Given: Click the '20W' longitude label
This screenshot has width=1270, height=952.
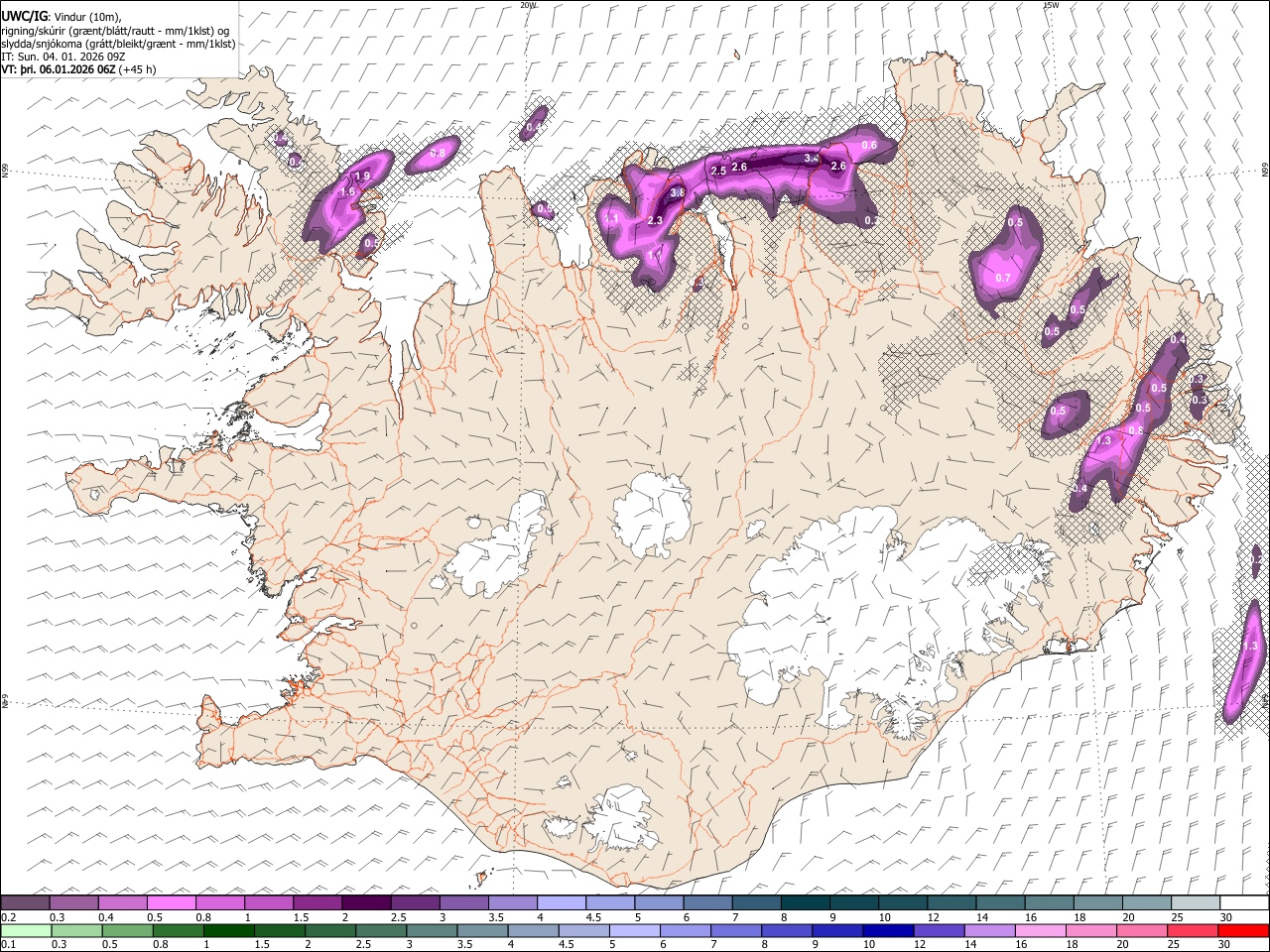Looking at the screenshot, I should pos(528,5).
